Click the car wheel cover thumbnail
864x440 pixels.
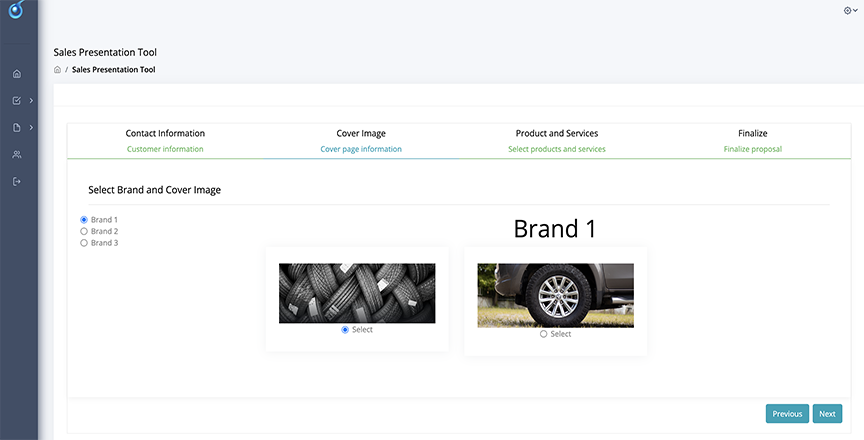tap(555, 295)
